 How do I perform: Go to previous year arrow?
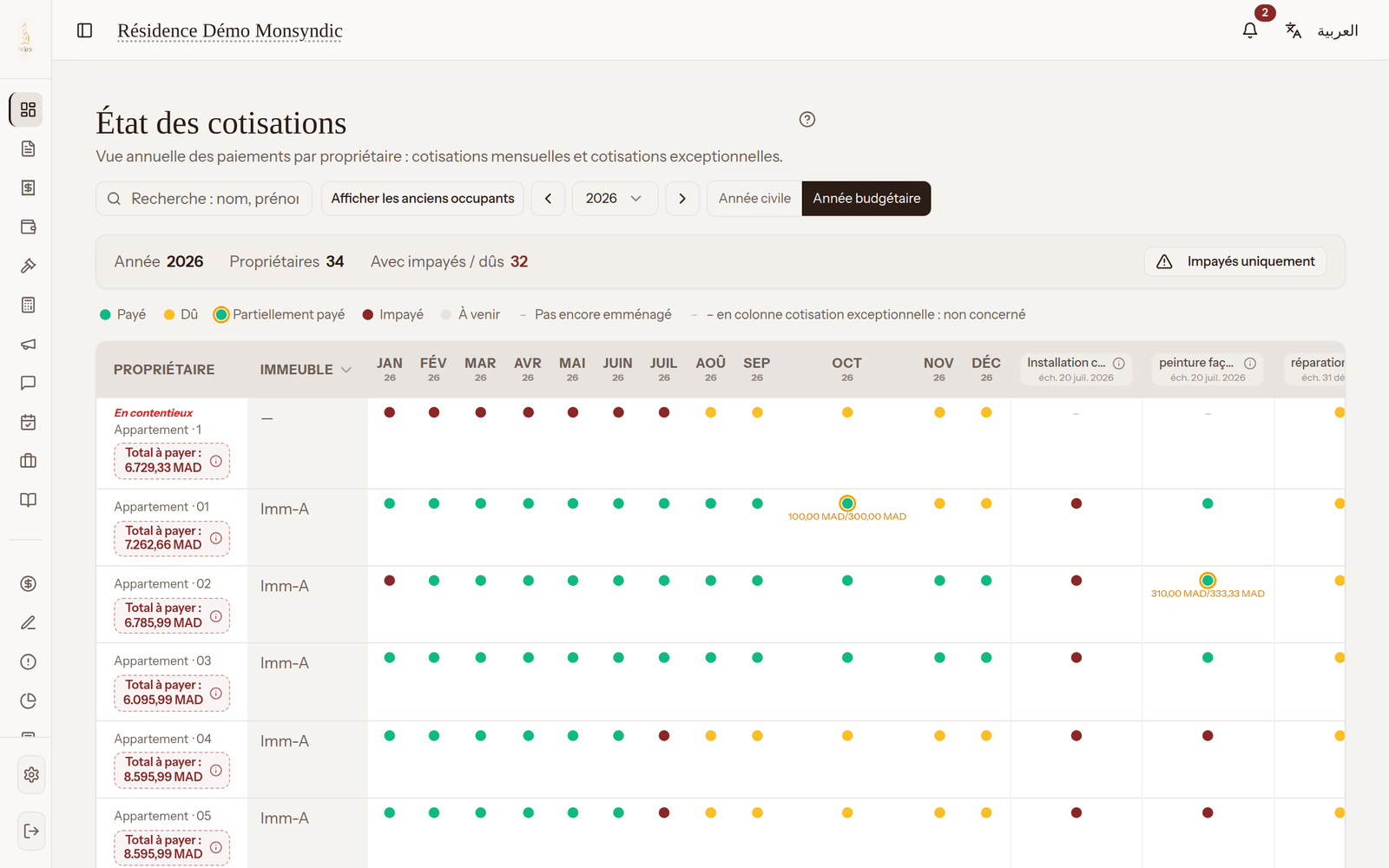(x=548, y=199)
